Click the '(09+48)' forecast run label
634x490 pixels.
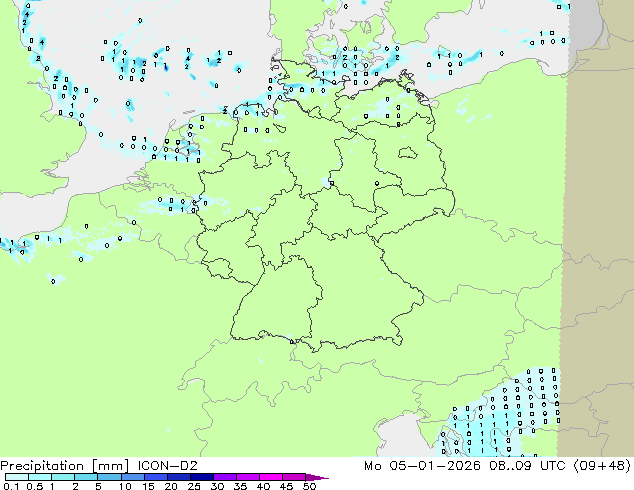(602, 465)
